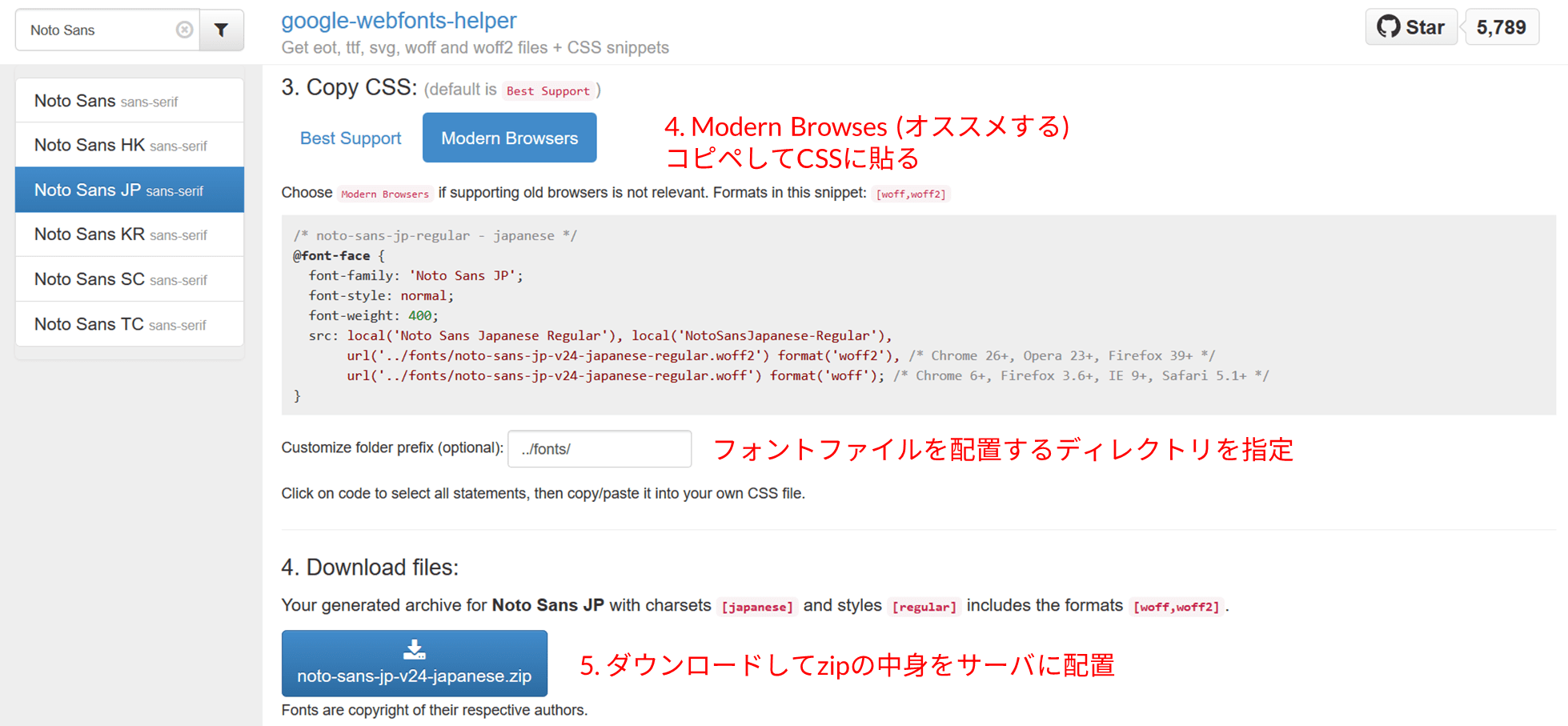Screen dimensions: 1568x726
Task: Select Noto Sans KR font
Action: (130, 235)
